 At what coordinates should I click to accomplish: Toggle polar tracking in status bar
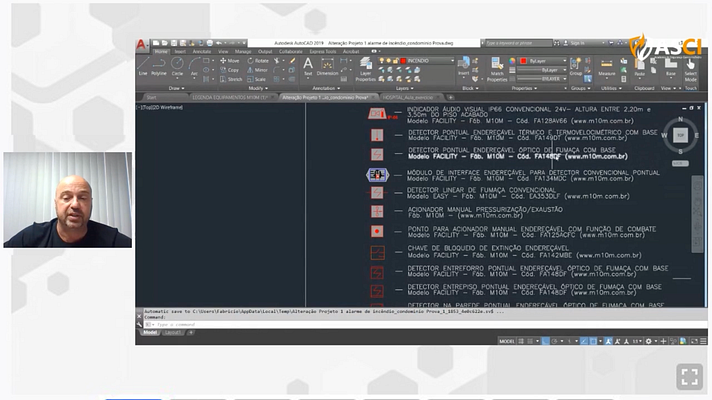point(554,341)
